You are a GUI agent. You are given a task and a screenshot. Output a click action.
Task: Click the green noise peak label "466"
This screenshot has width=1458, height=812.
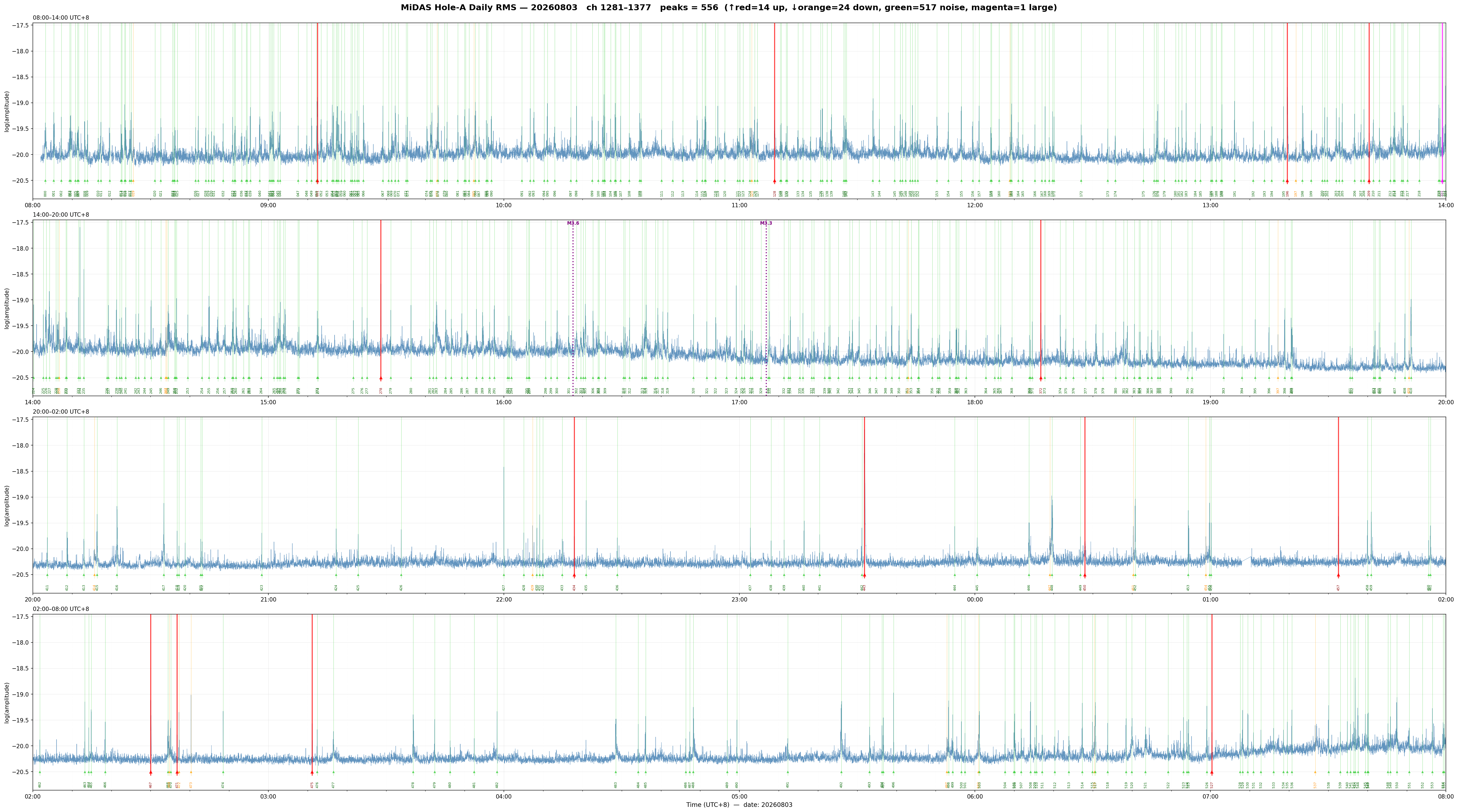[105, 785]
